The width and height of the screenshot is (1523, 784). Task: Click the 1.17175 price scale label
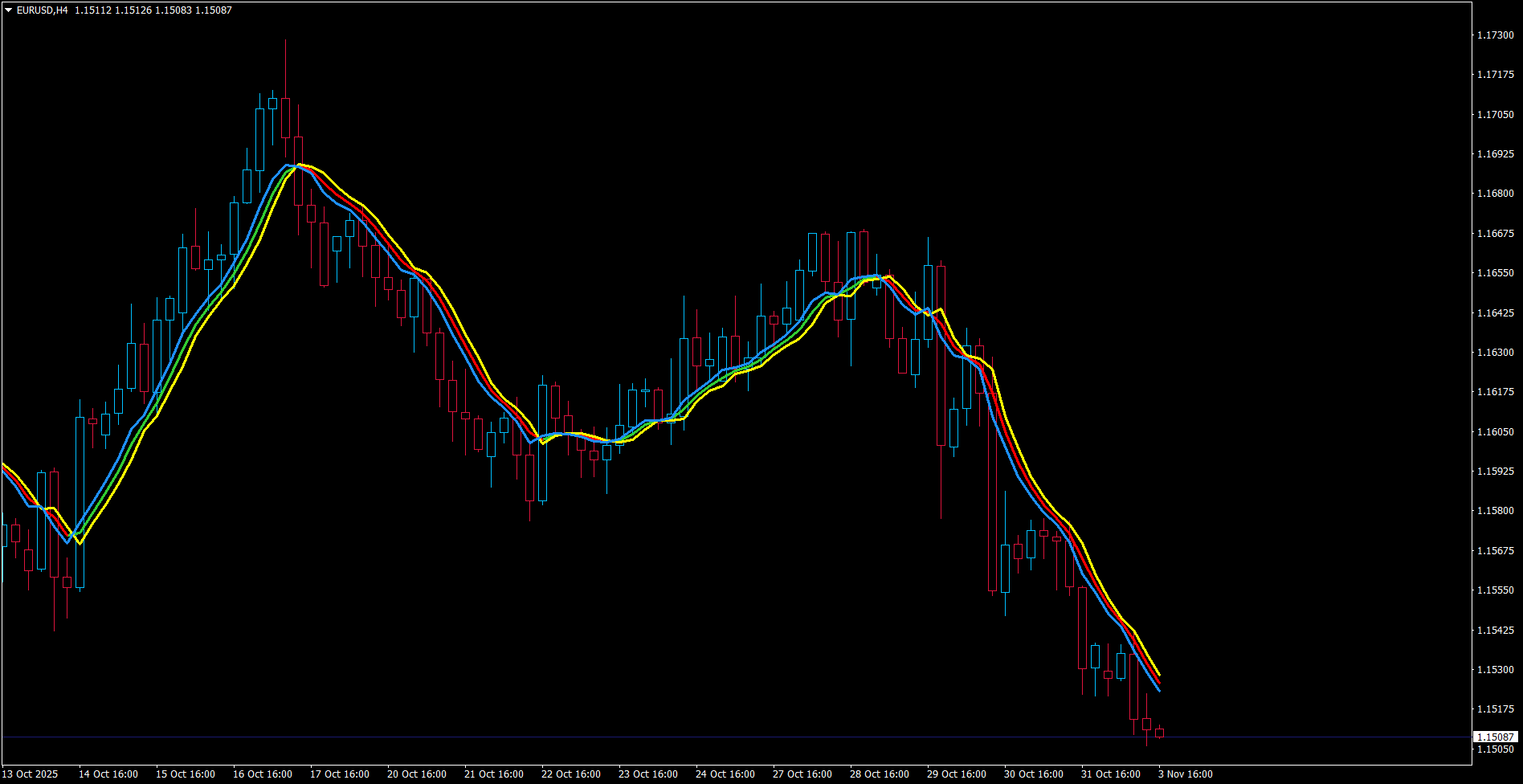1496,75
